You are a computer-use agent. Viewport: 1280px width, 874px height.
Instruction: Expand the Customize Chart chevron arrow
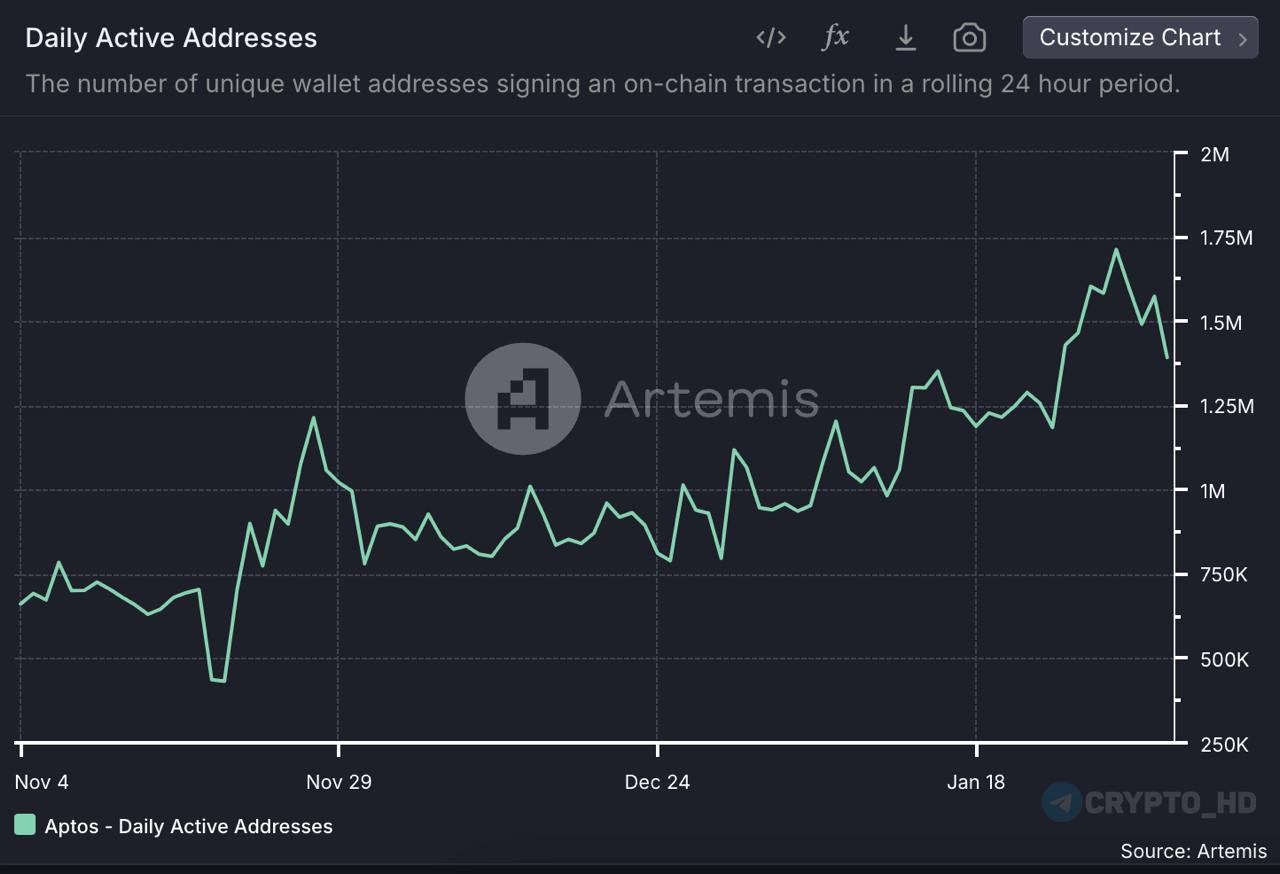1243,39
